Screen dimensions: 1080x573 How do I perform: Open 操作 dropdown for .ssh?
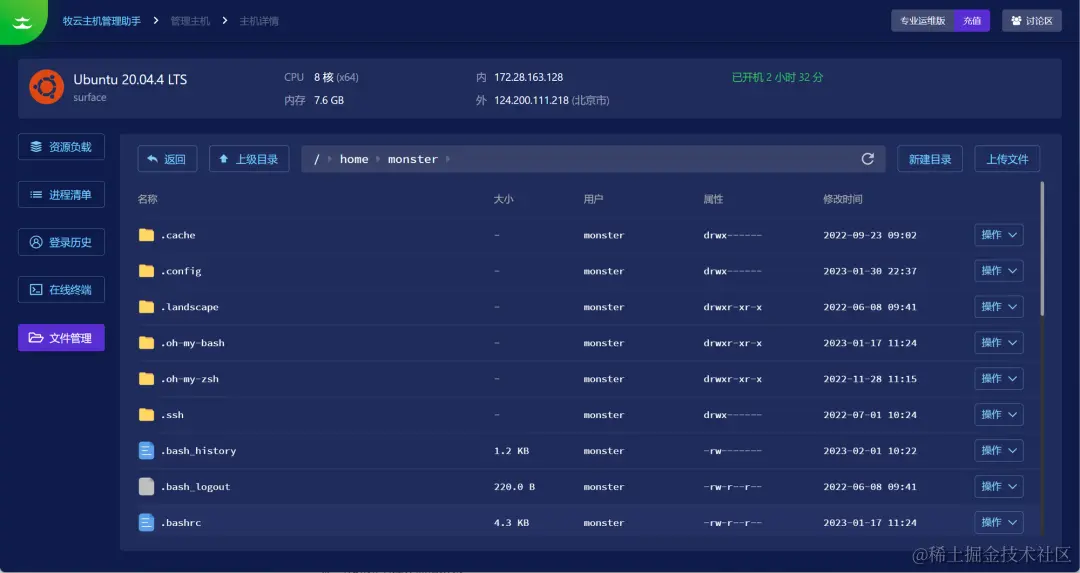tap(999, 415)
